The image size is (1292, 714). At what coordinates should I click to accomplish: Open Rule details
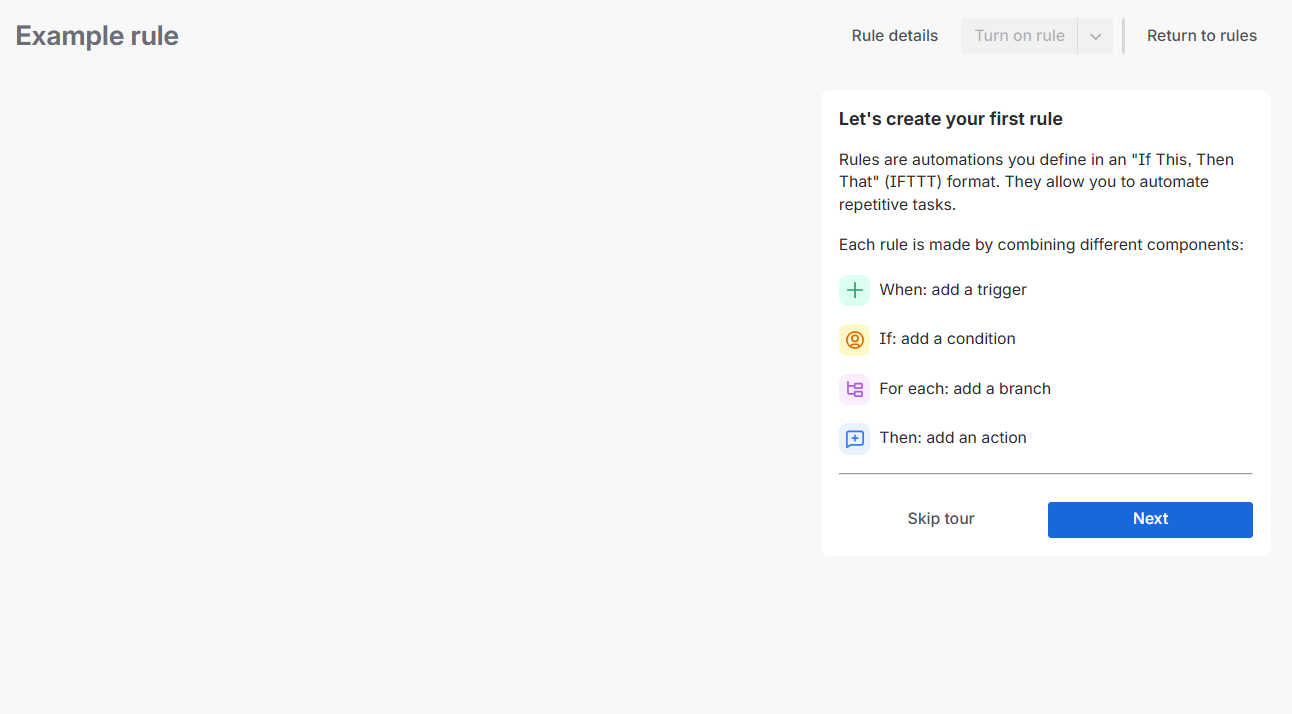coord(894,35)
